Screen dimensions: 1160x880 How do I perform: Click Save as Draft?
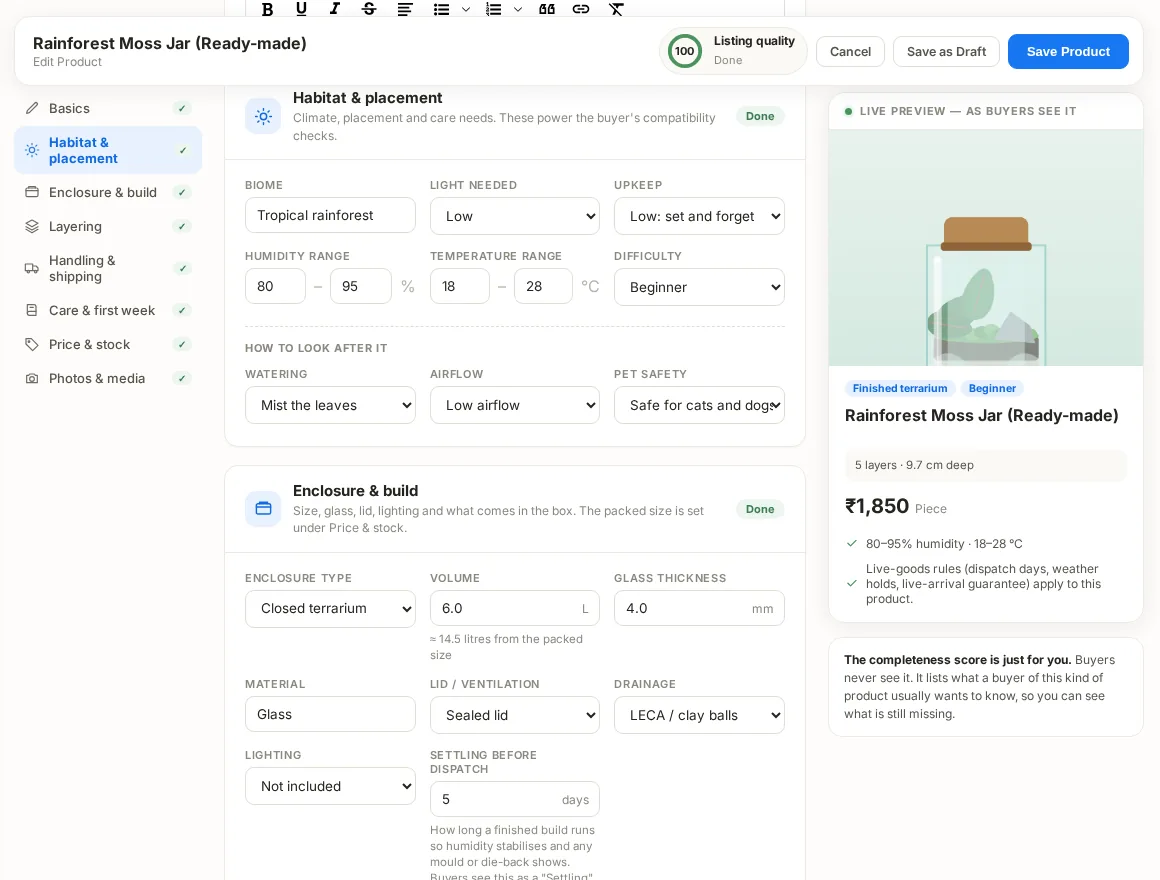[946, 52]
